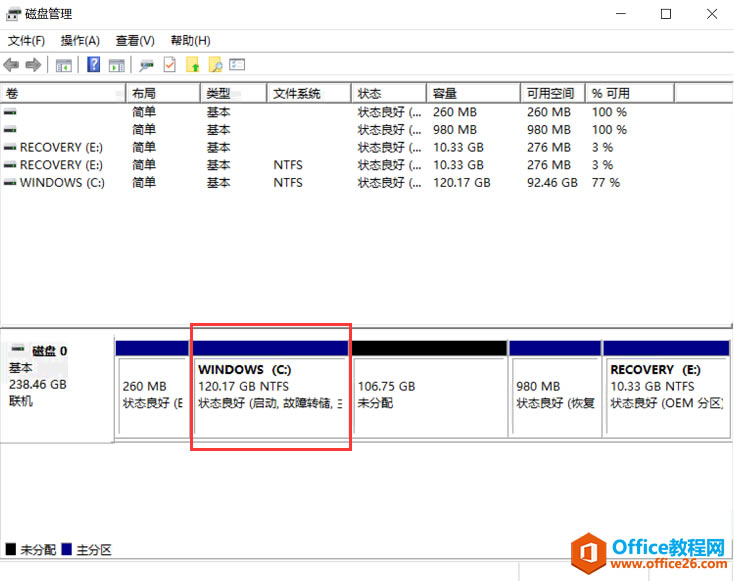Screen dimensions: 734x581
Task: Select the WINDOWS (C:) volume row icon
Action: click(x=10, y=183)
